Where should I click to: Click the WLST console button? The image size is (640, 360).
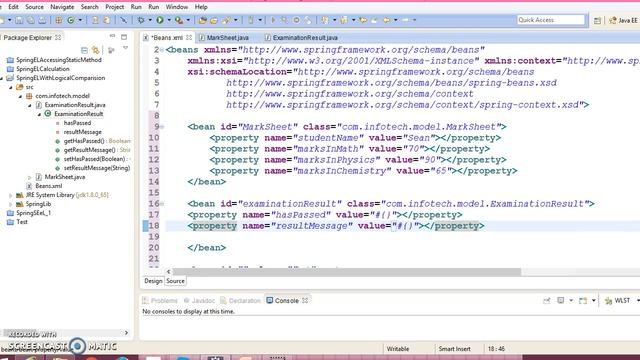click(x=618, y=301)
